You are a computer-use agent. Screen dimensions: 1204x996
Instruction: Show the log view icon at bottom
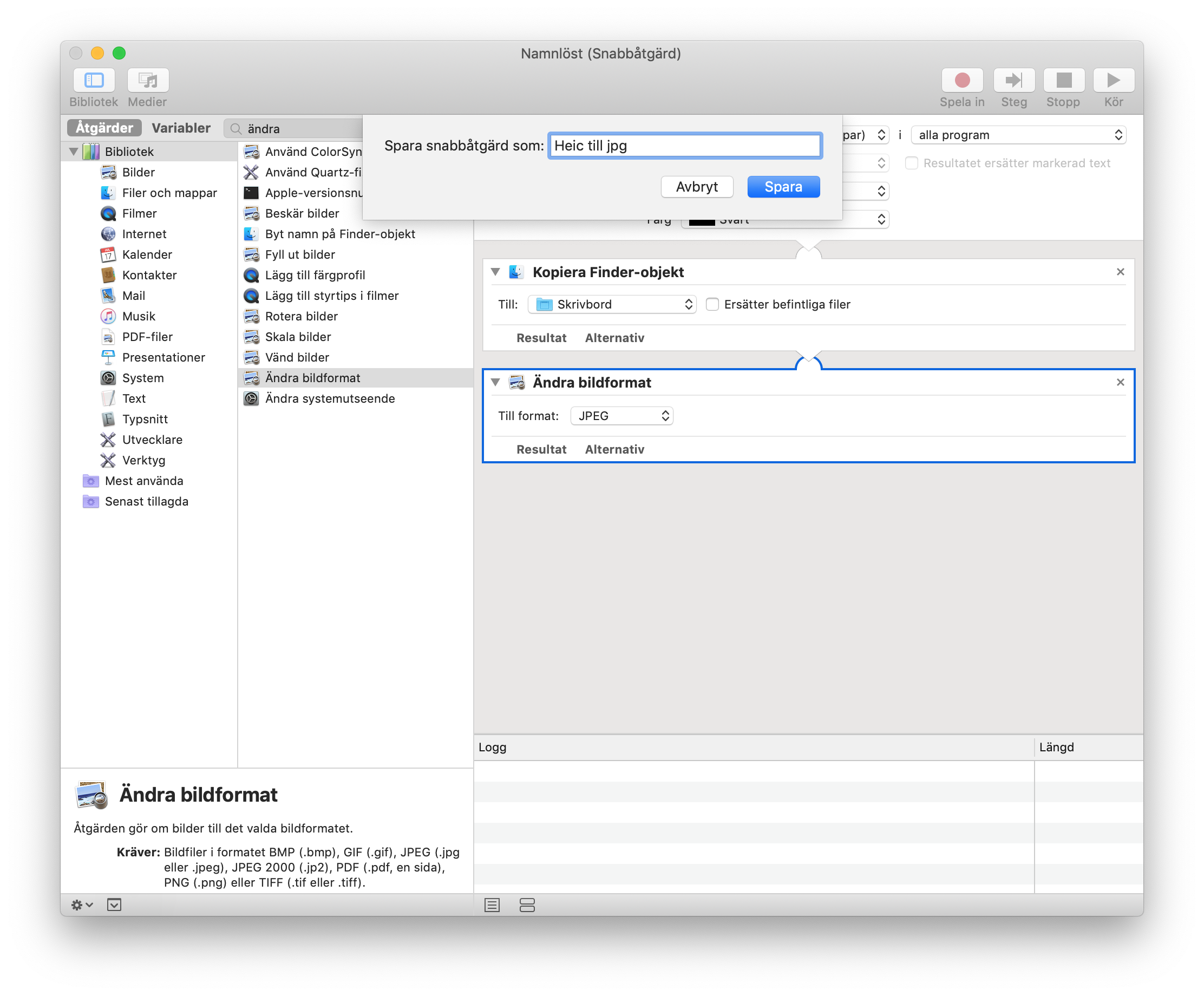click(492, 905)
